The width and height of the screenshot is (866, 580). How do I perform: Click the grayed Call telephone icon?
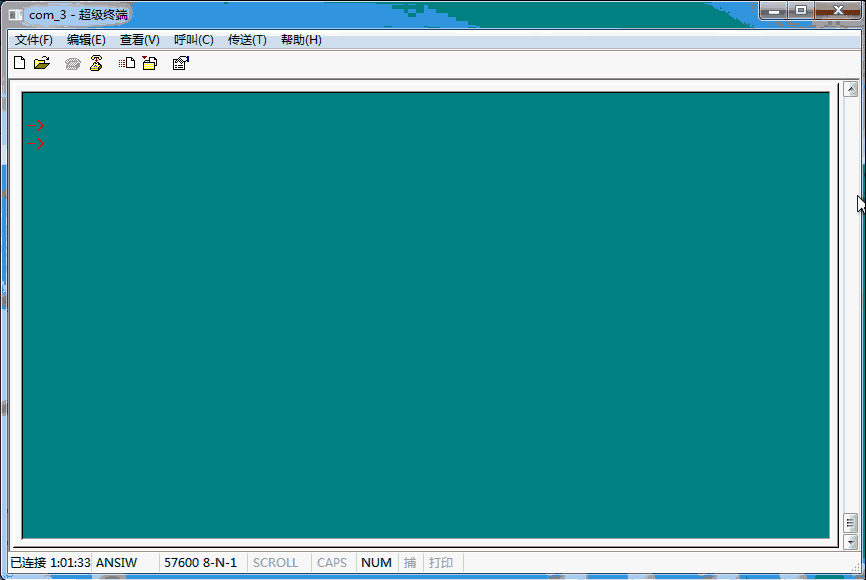[72, 64]
